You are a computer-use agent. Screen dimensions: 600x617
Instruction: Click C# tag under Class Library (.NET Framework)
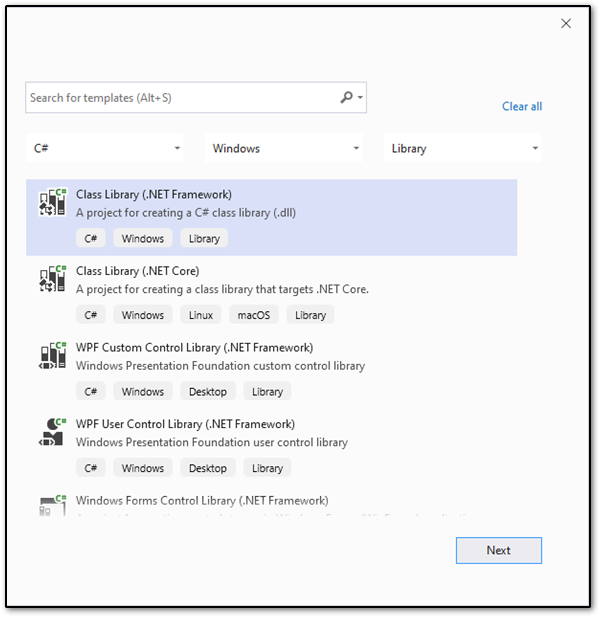(x=91, y=238)
